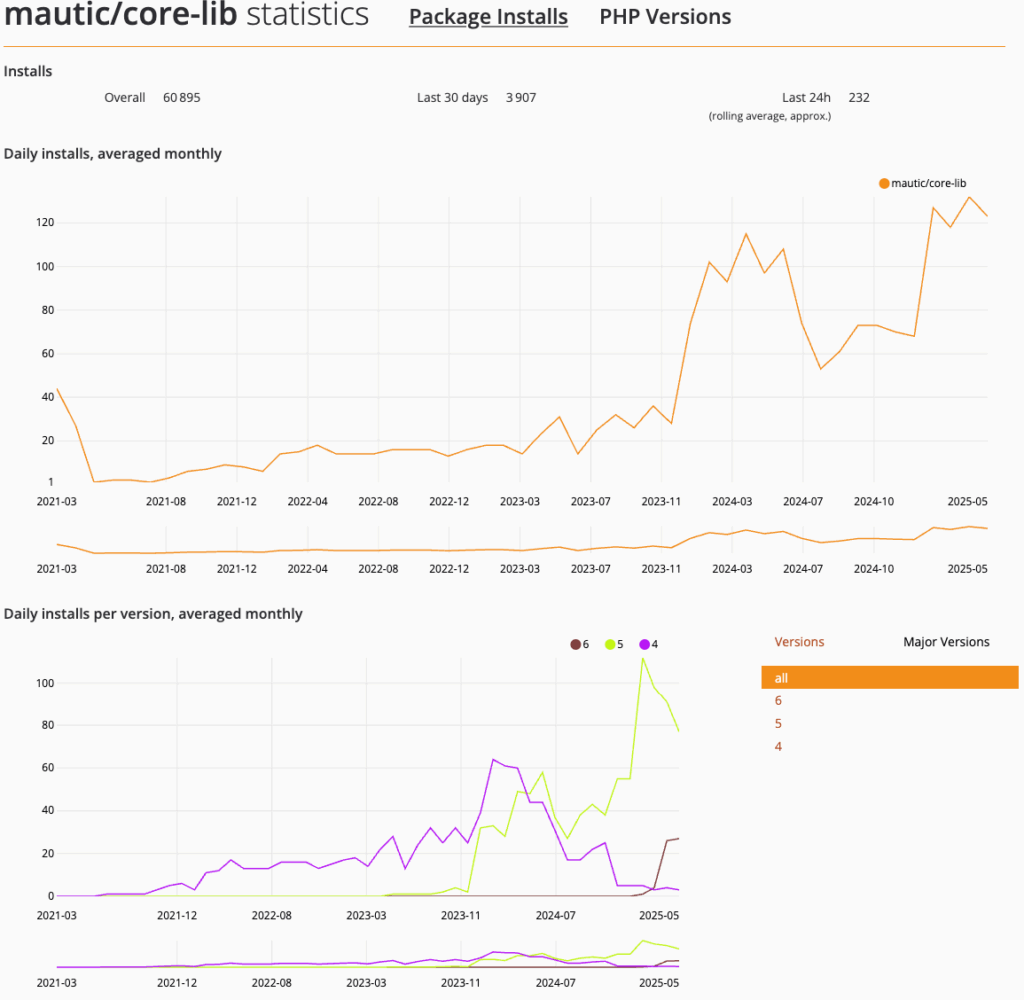Switch back to the Versions view

pyautogui.click(x=799, y=641)
